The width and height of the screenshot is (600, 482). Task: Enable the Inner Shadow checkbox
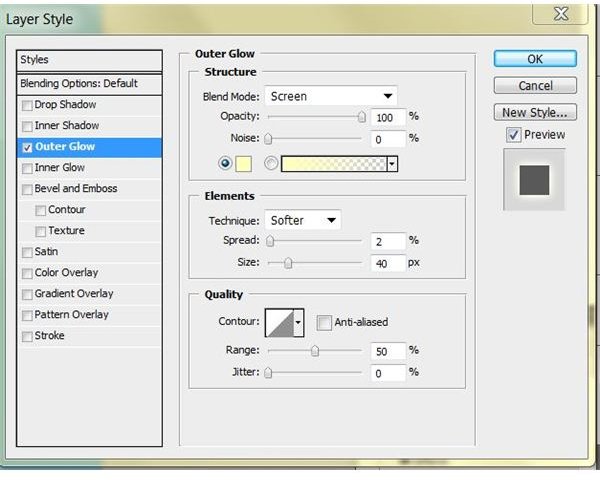27,126
